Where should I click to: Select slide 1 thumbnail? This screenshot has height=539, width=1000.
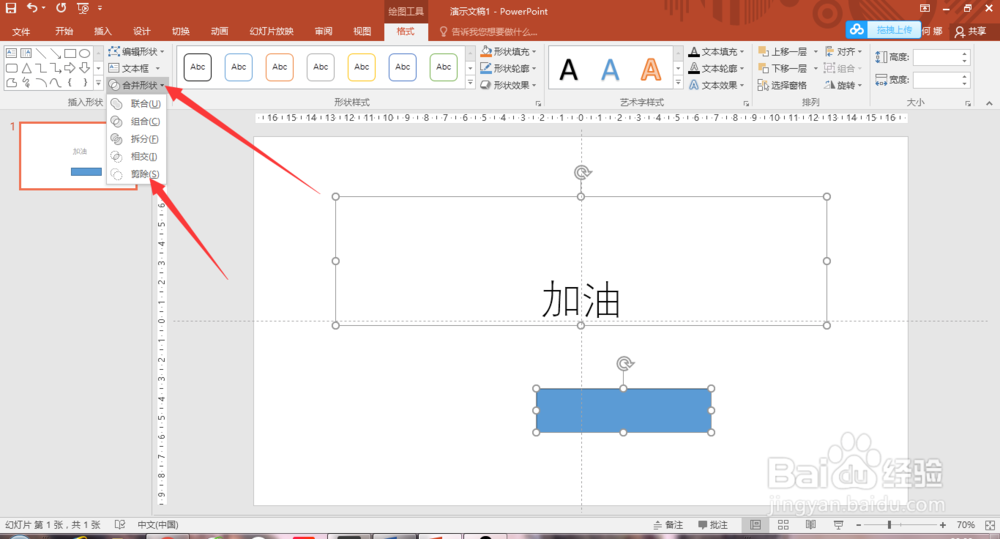[x=79, y=156]
